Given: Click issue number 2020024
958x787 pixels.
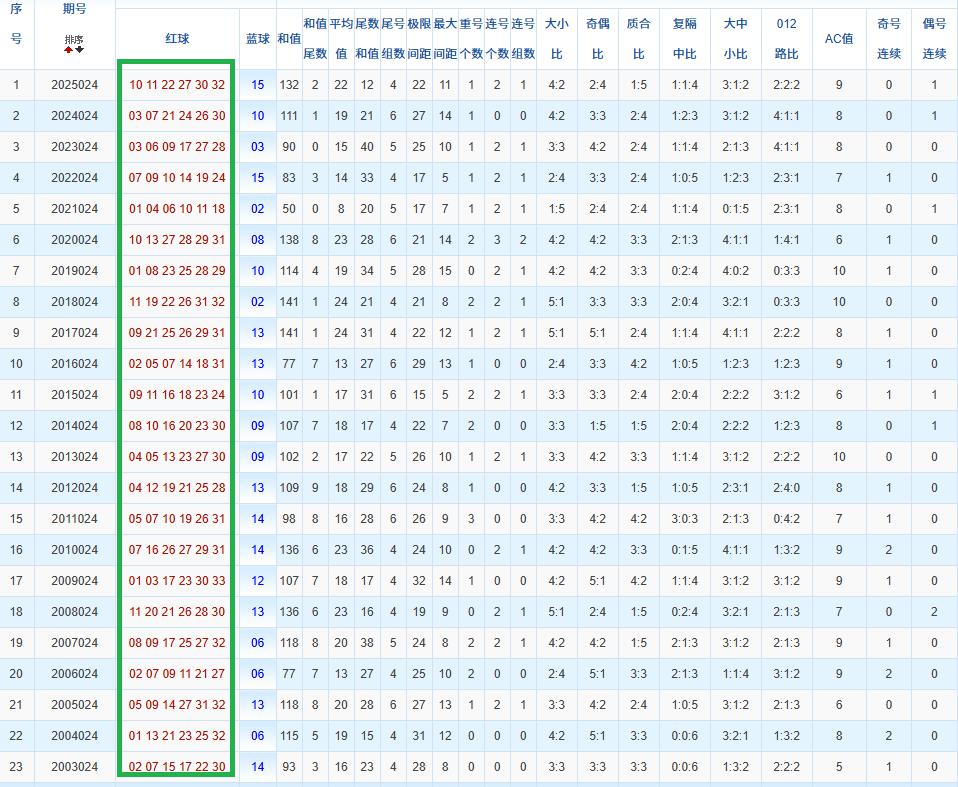Looking at the screenshot, I should point(74,240).
